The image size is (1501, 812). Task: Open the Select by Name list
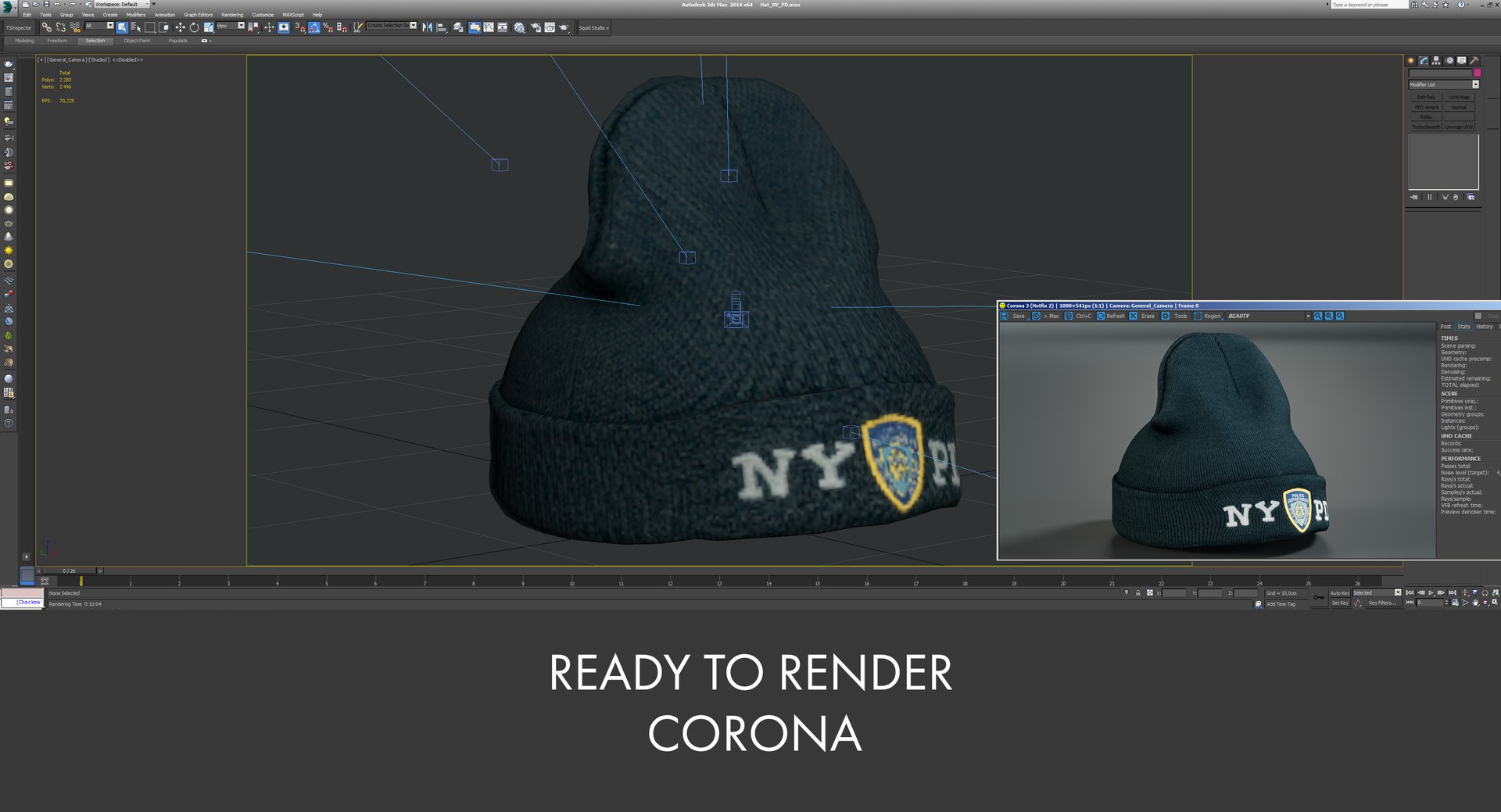pyautogui.click(x=135, y=27)
